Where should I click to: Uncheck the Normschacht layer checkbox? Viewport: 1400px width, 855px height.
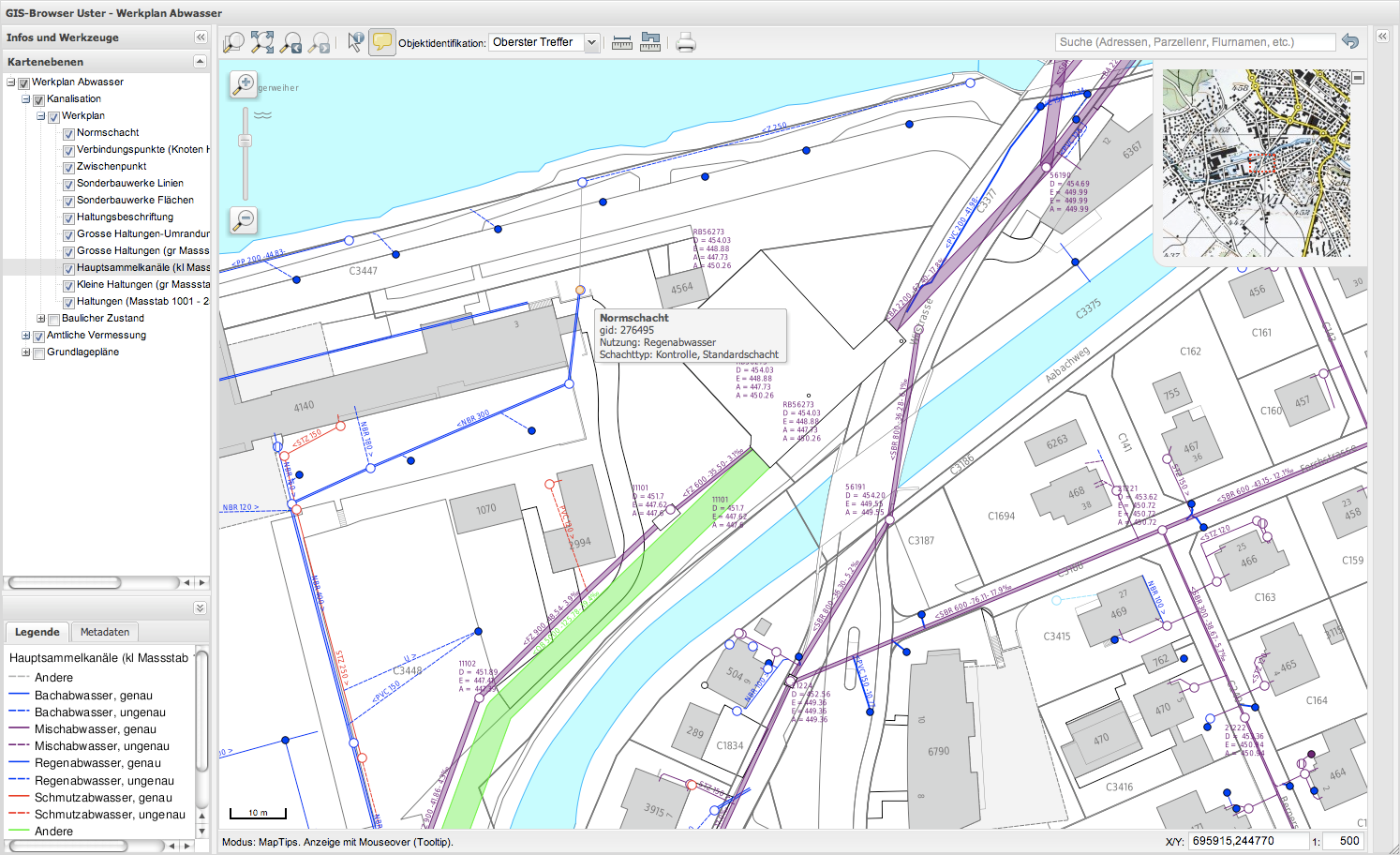[68, 134]
